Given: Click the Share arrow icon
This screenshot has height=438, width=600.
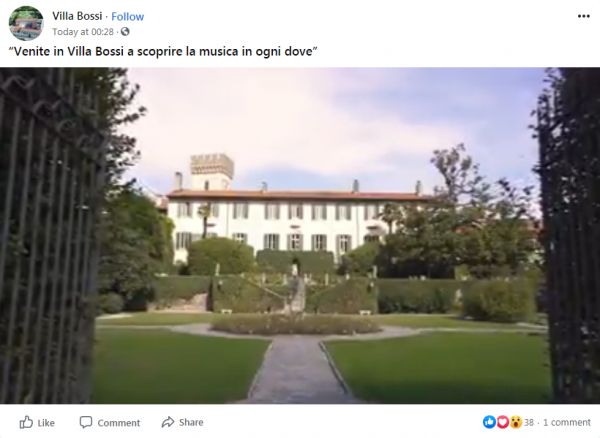Looking at the screenshot, I should click(168, 422).
